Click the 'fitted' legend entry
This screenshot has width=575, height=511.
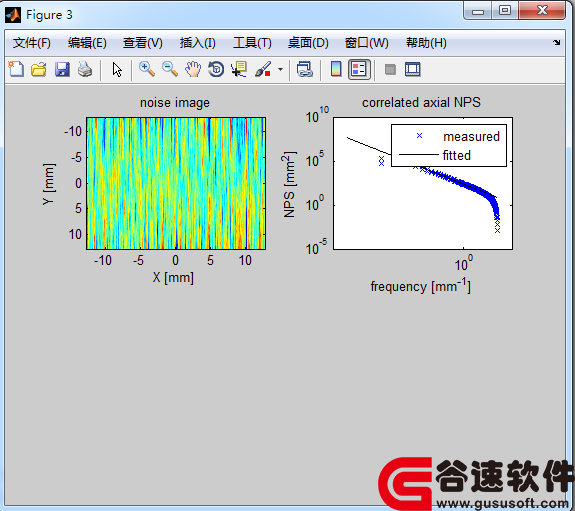click(x=457, y=155)
